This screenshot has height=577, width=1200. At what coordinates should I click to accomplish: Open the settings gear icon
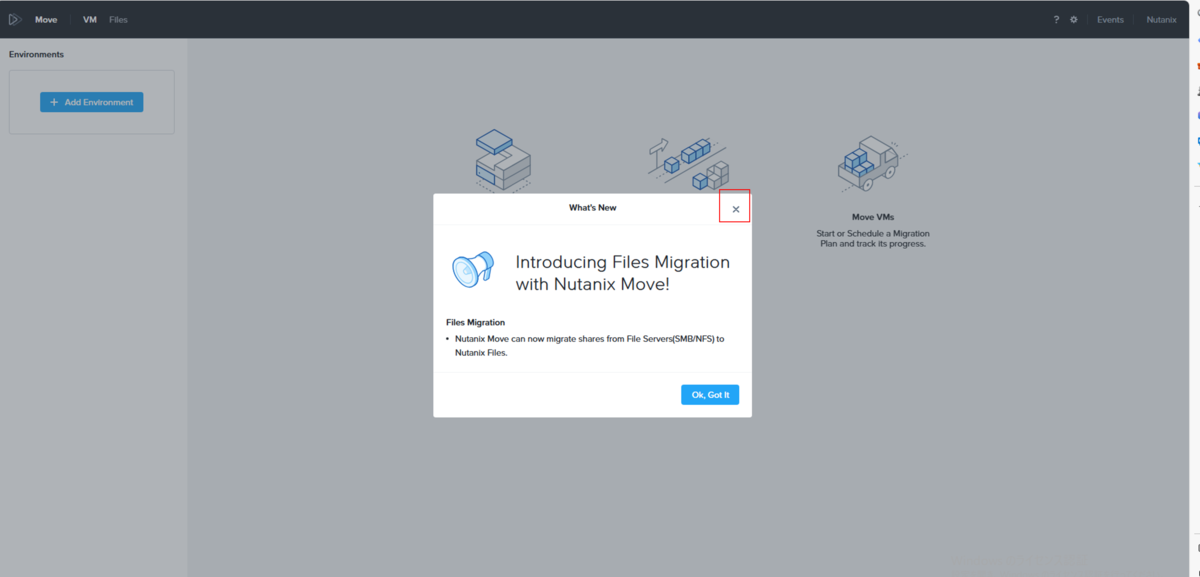tap(1074, 20)
